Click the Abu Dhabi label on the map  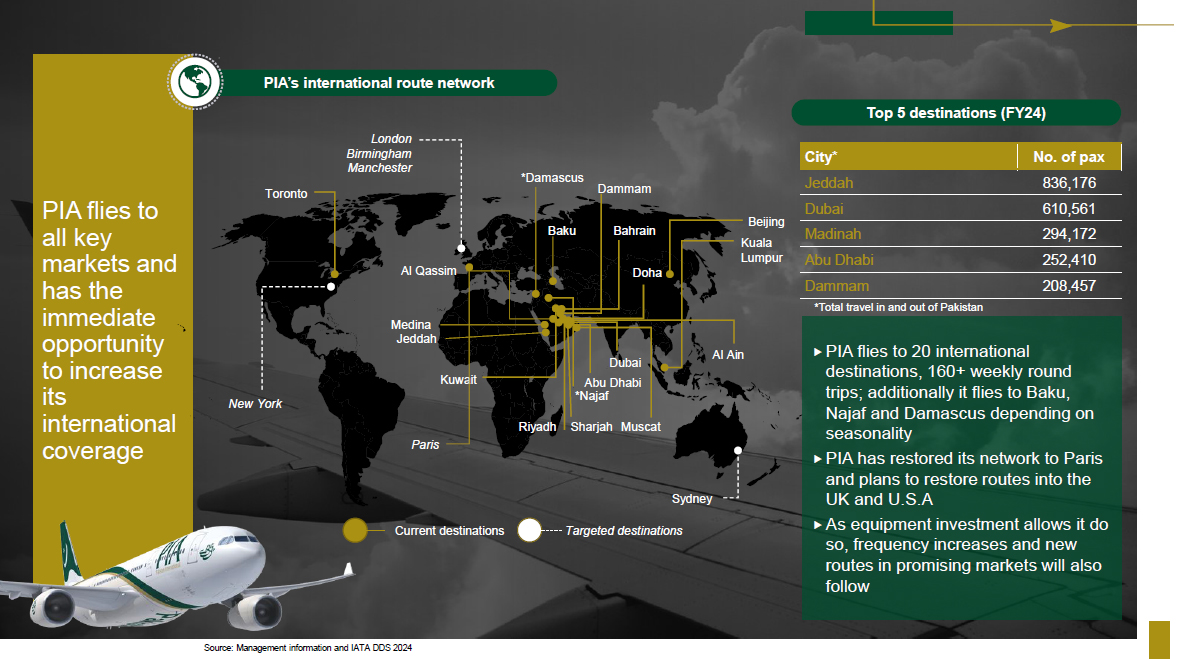(613, 382)
